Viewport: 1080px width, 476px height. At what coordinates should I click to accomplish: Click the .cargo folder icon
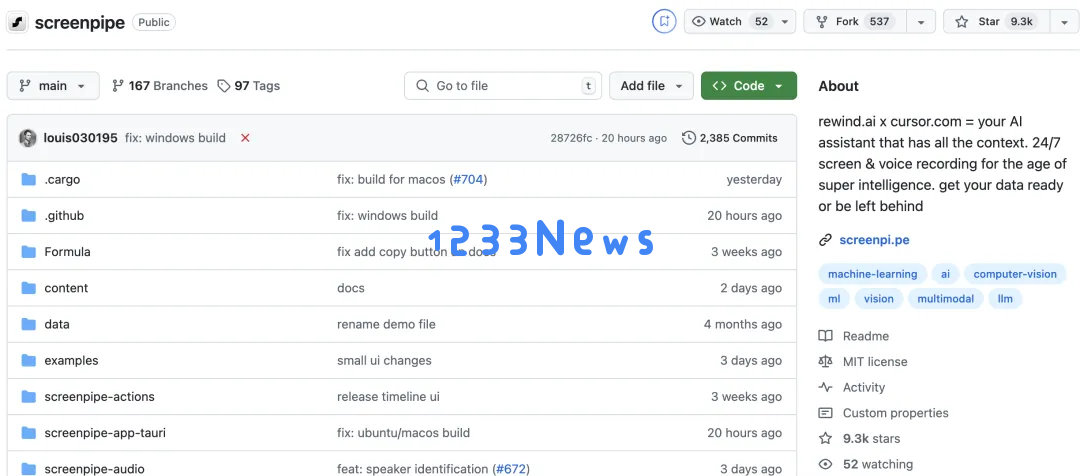[28, 180]
